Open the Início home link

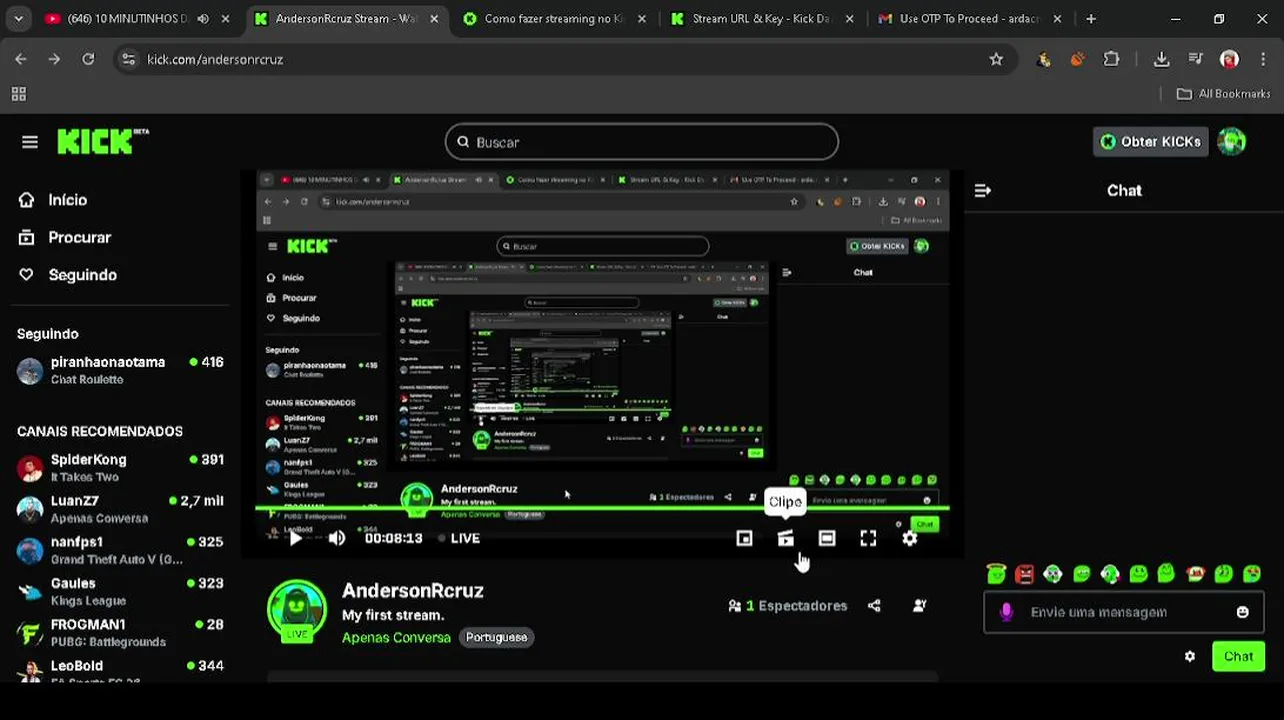click(52, 200)
